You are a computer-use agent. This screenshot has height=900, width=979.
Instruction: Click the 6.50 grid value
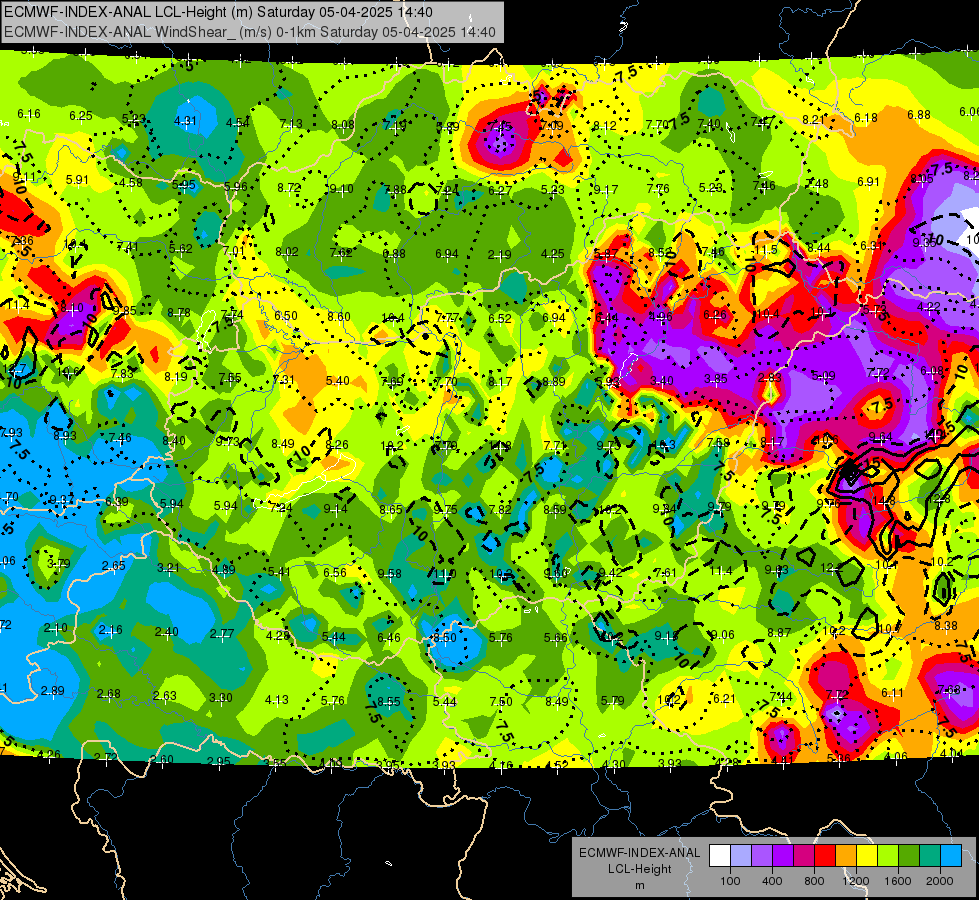tap(286, 316)
